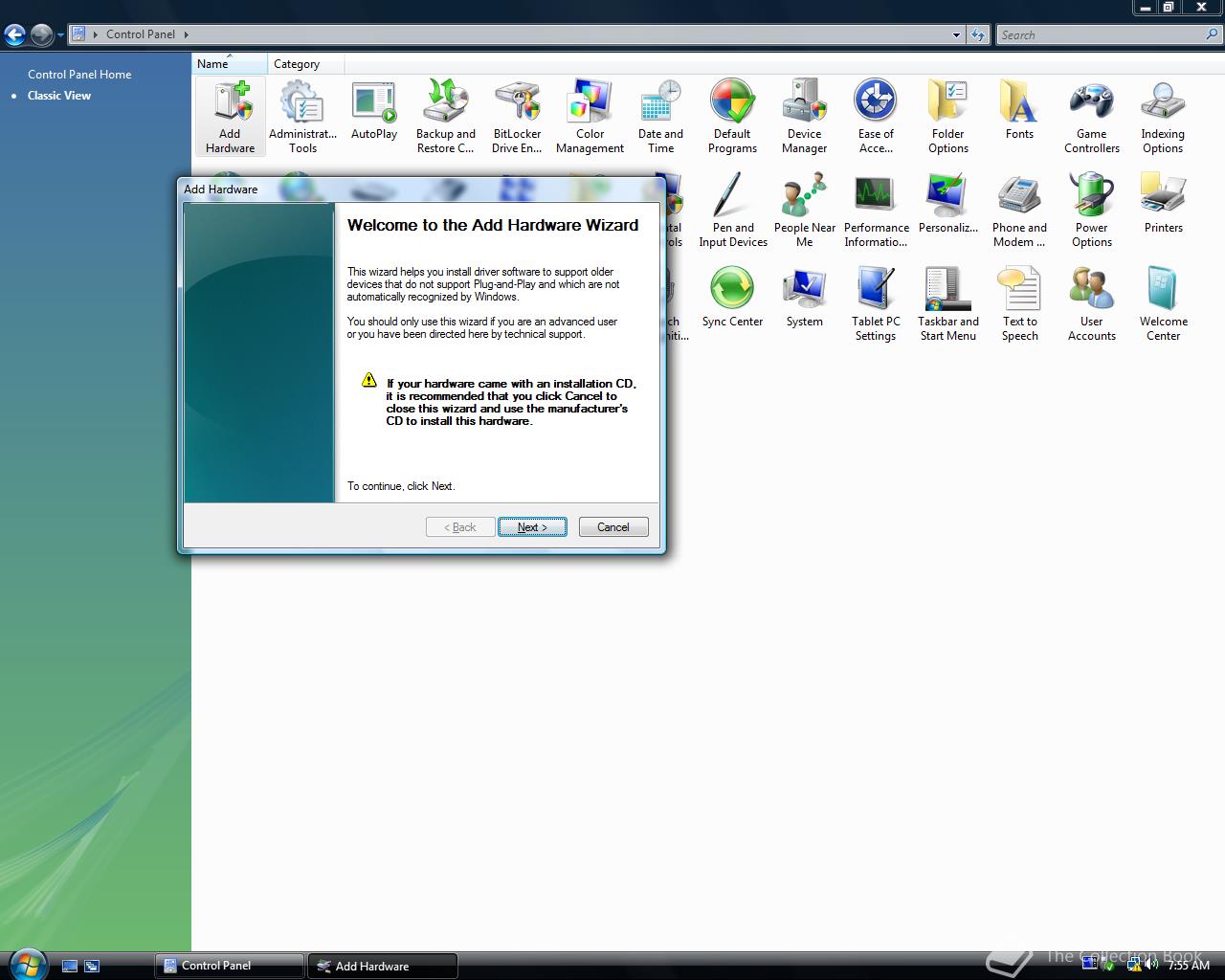Open Phone and Modem Options icon
Image resolution: width=1225 pixels, height=980 pixels.
1019,210
